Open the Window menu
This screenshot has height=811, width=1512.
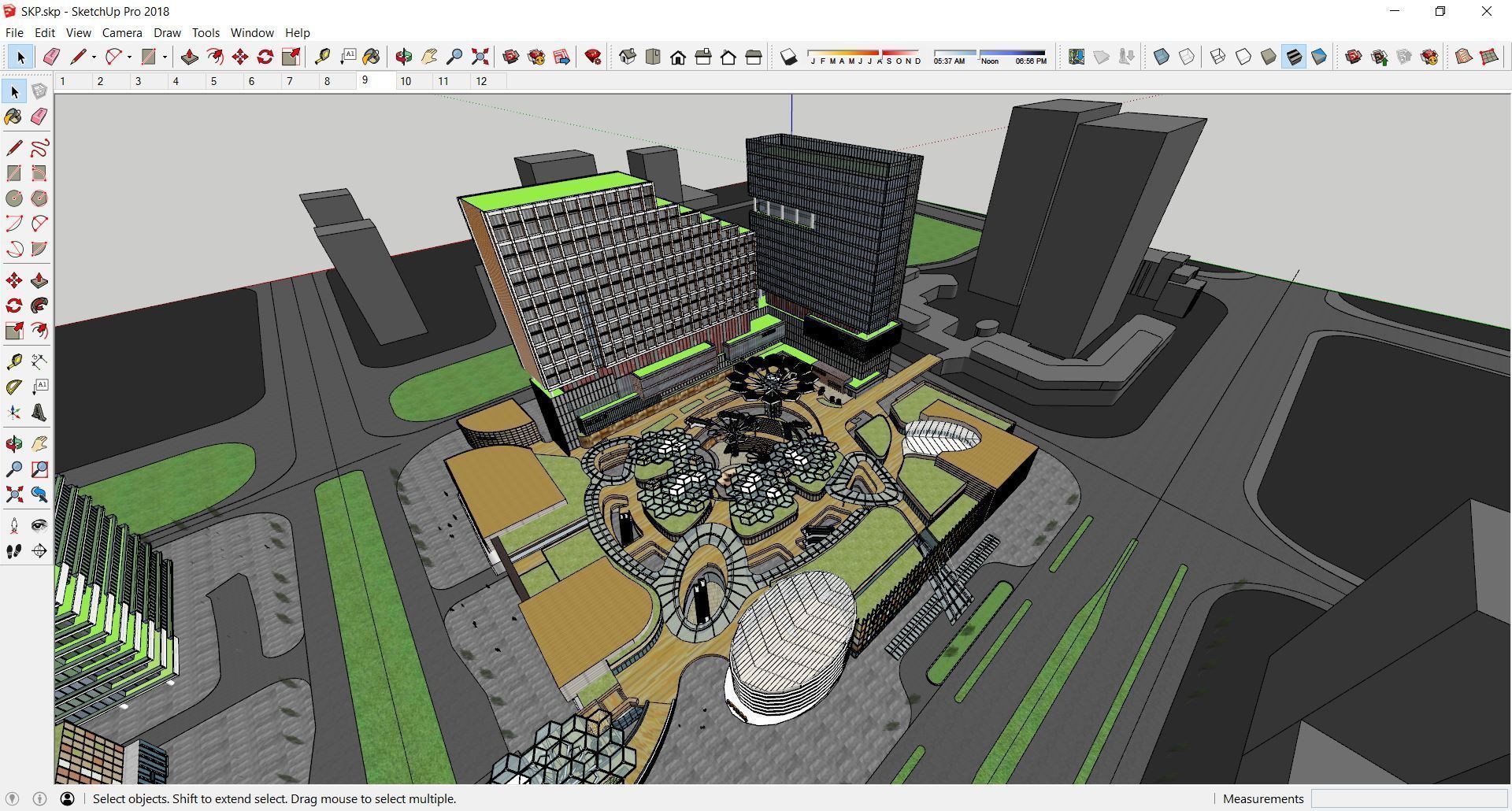click(252, 32)
